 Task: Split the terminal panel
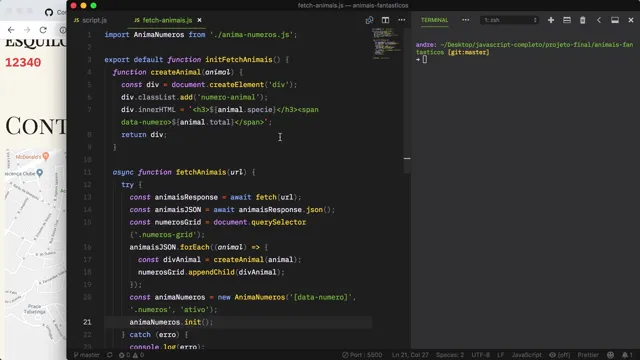567,20
